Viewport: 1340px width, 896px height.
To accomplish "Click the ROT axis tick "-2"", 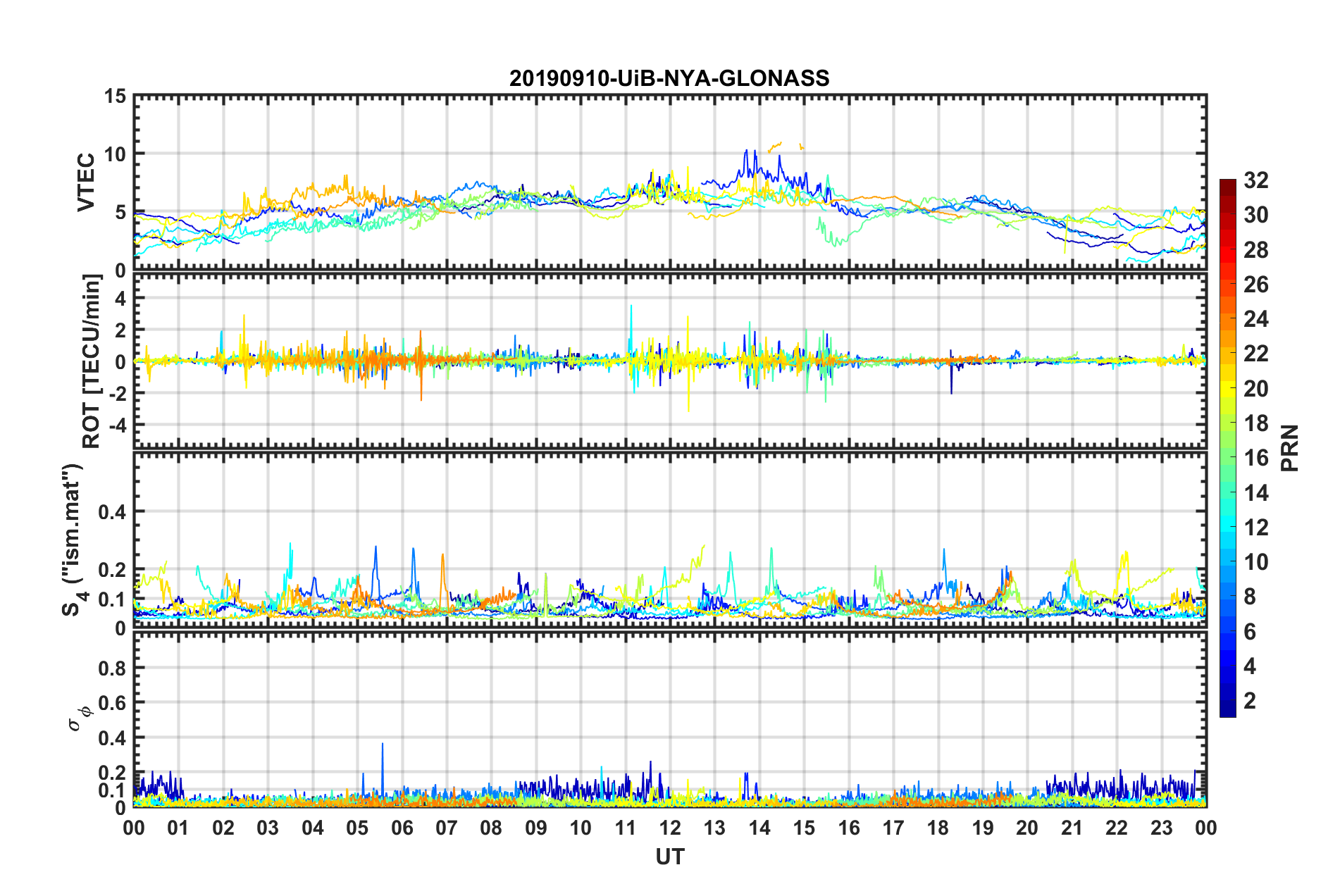I will tap(116, 394).
